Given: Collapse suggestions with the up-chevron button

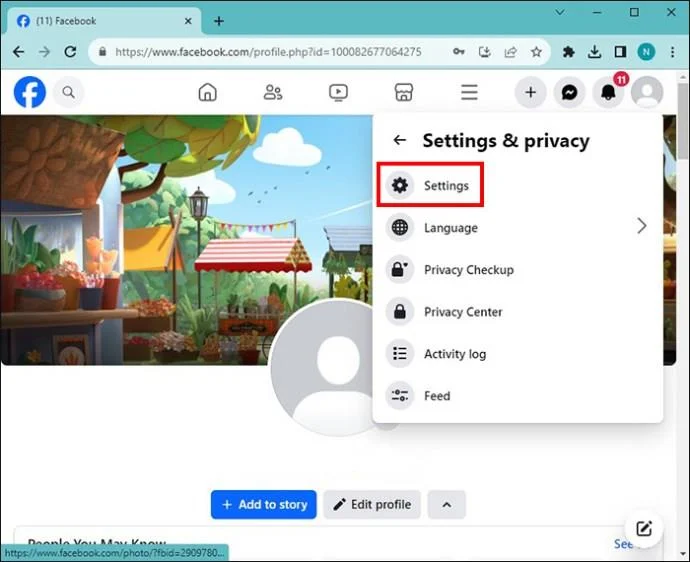Looking at the screenshot, I should point(447,504).
